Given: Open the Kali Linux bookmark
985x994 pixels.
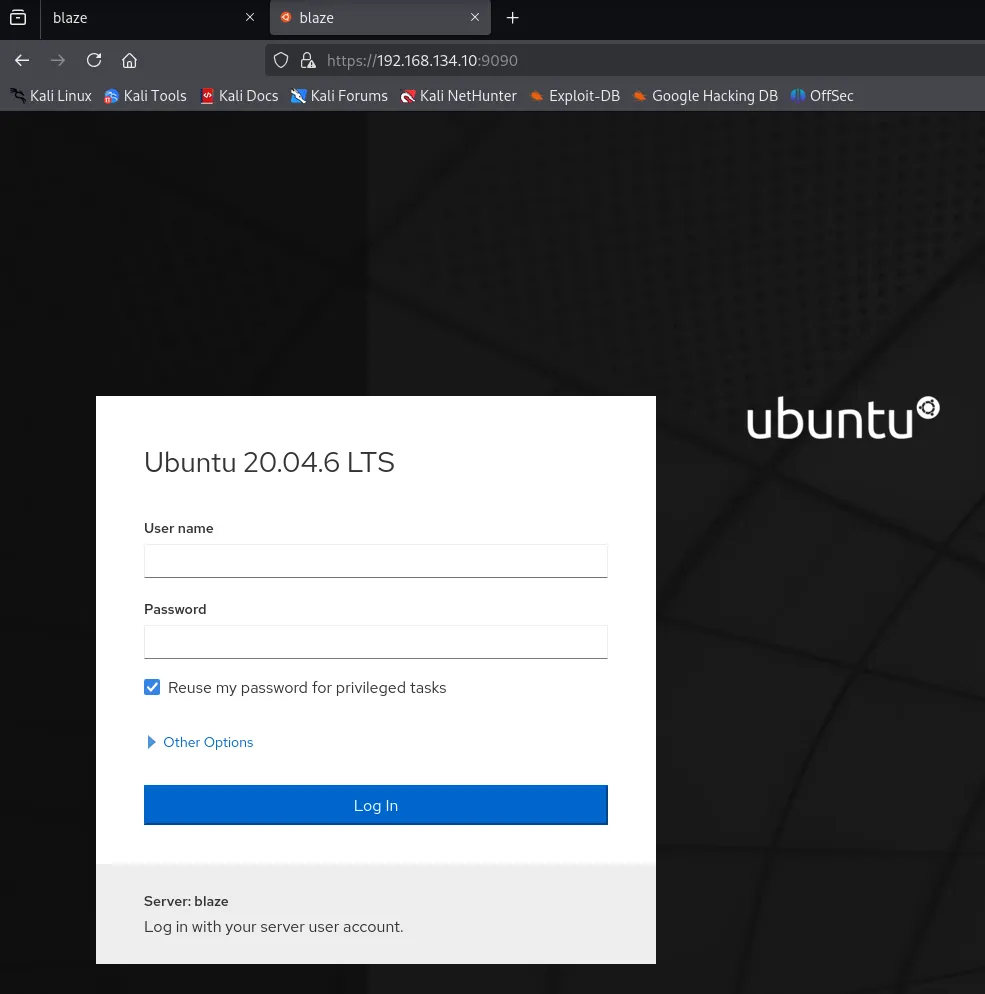Looking at the screenshot, I should [51, 96].
